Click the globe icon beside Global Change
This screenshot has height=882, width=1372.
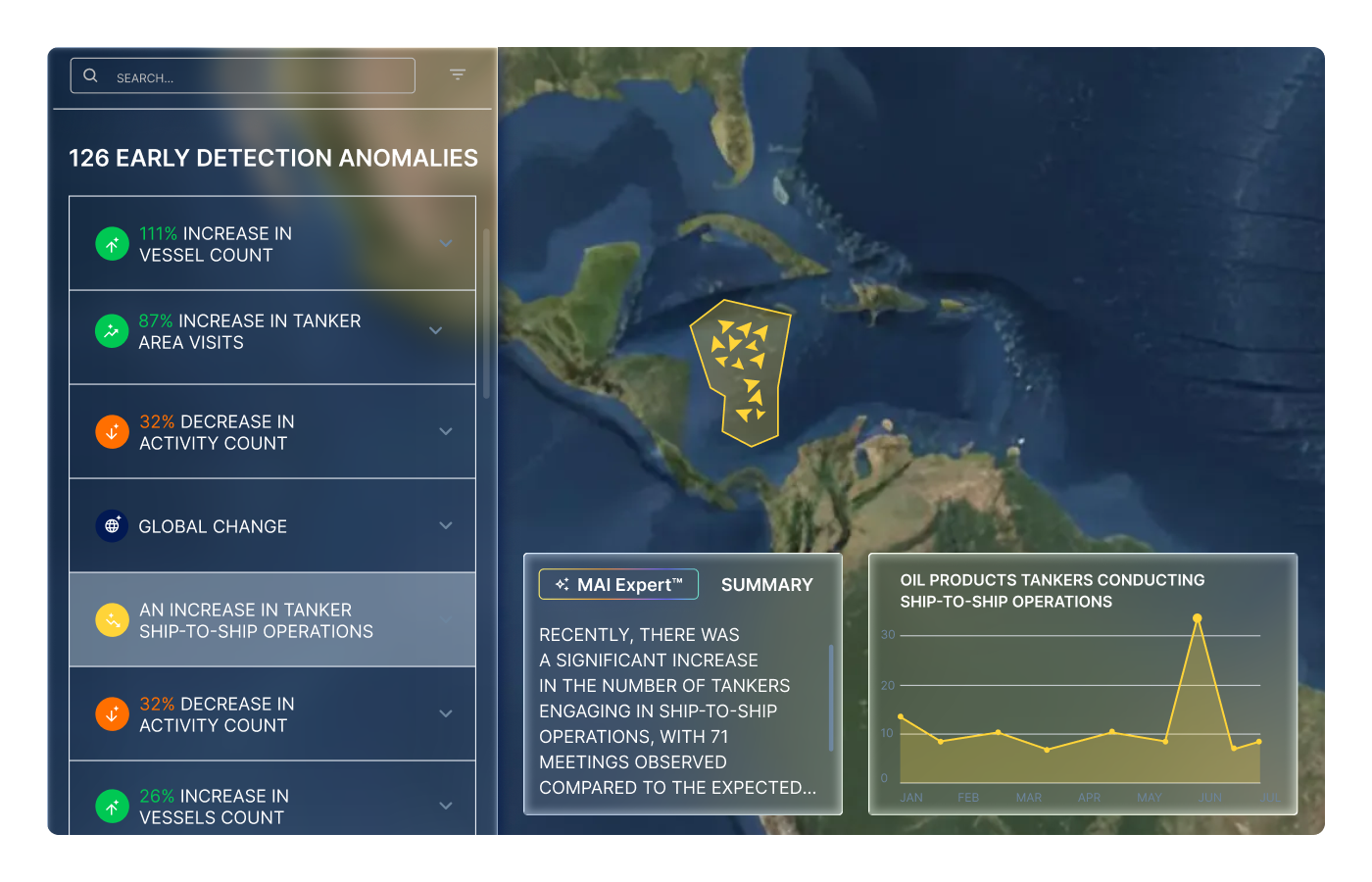click(112, 526)
